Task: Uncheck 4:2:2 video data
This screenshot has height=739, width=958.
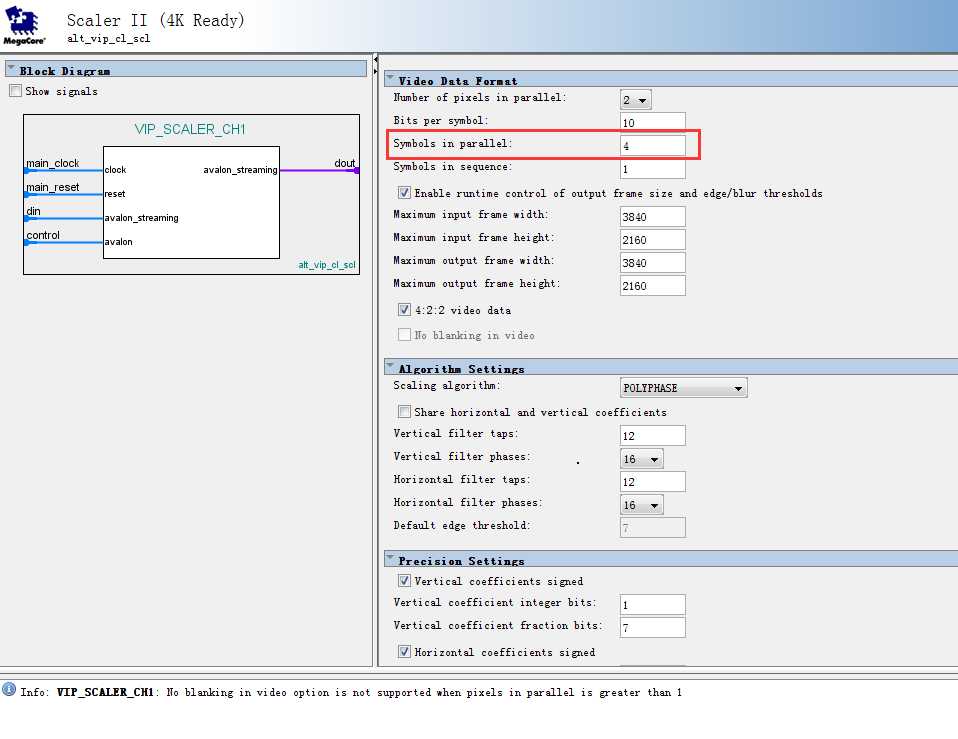Action: 404,310
